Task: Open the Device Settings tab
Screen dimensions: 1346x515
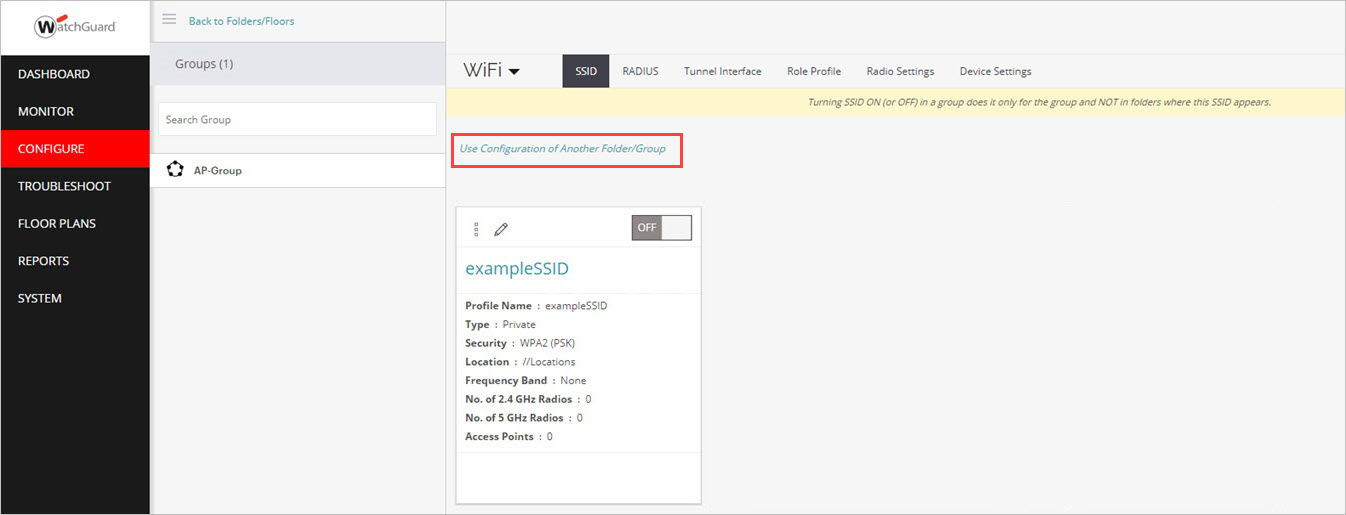Action: click(x=995, y=71)
